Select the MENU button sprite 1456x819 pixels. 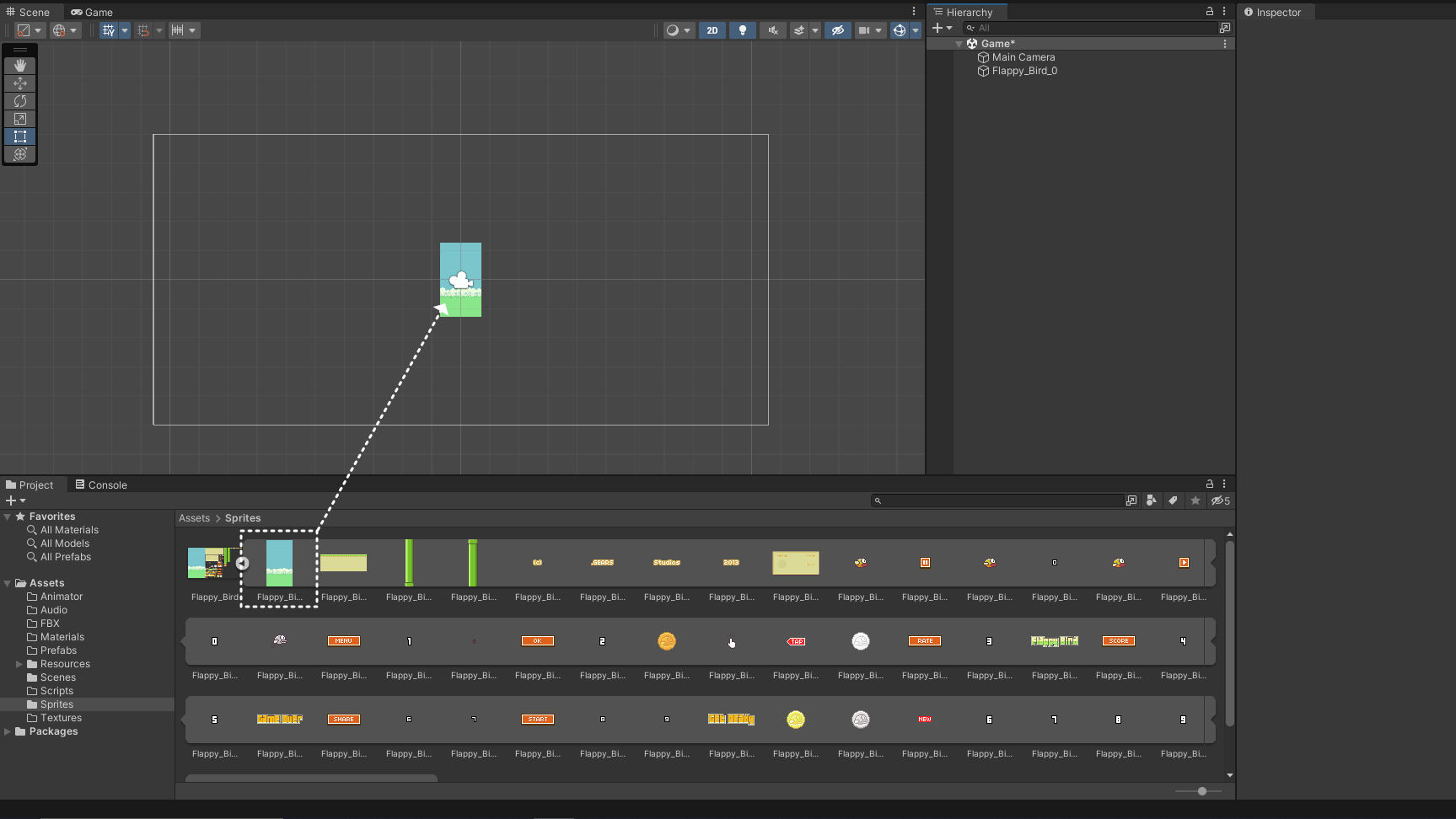click(x=344, y=641)
